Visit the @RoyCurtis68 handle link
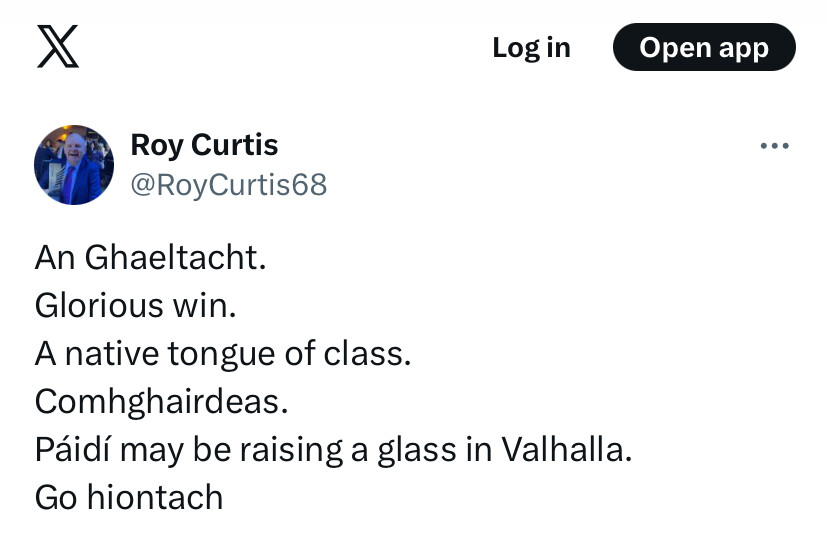This screenshot has height=545, width=828. tap(228, 185)
